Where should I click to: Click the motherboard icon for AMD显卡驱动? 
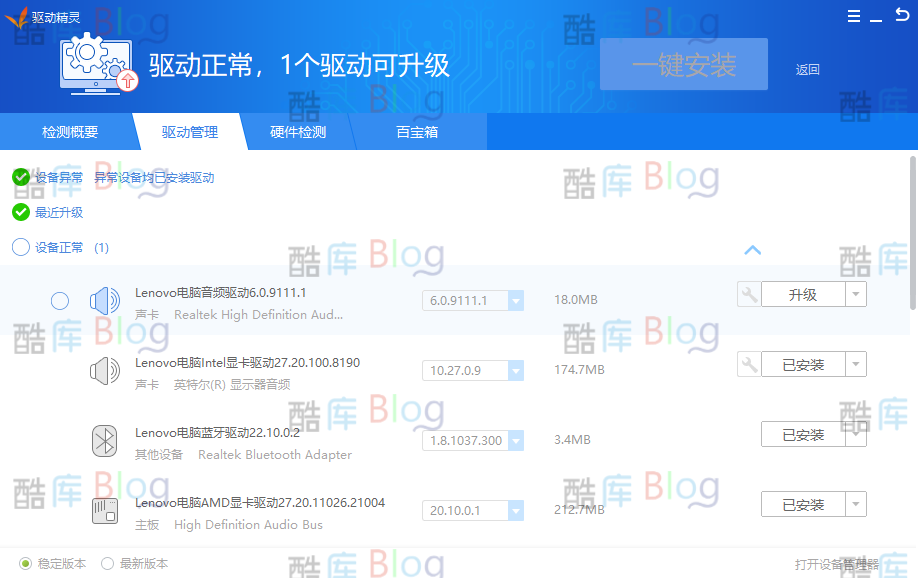point(105,511)
